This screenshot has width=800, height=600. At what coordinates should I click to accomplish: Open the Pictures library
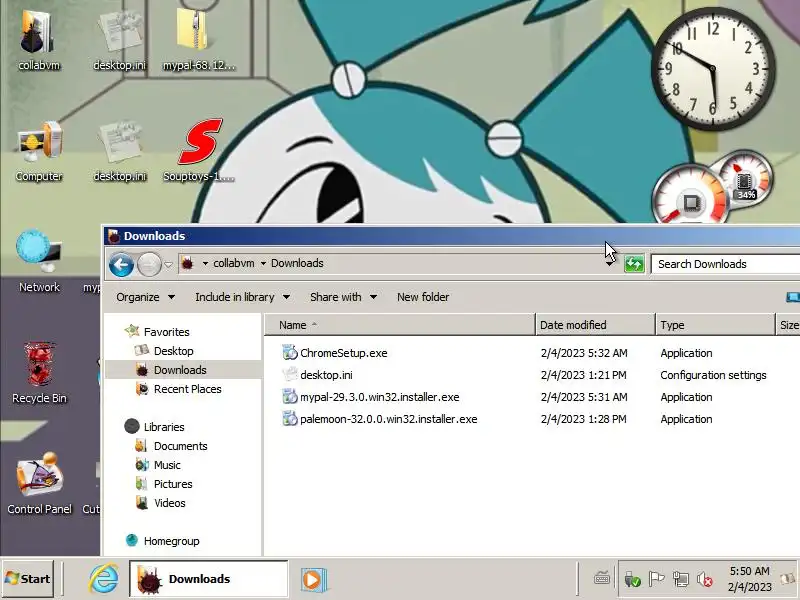(x=173, y=484)
